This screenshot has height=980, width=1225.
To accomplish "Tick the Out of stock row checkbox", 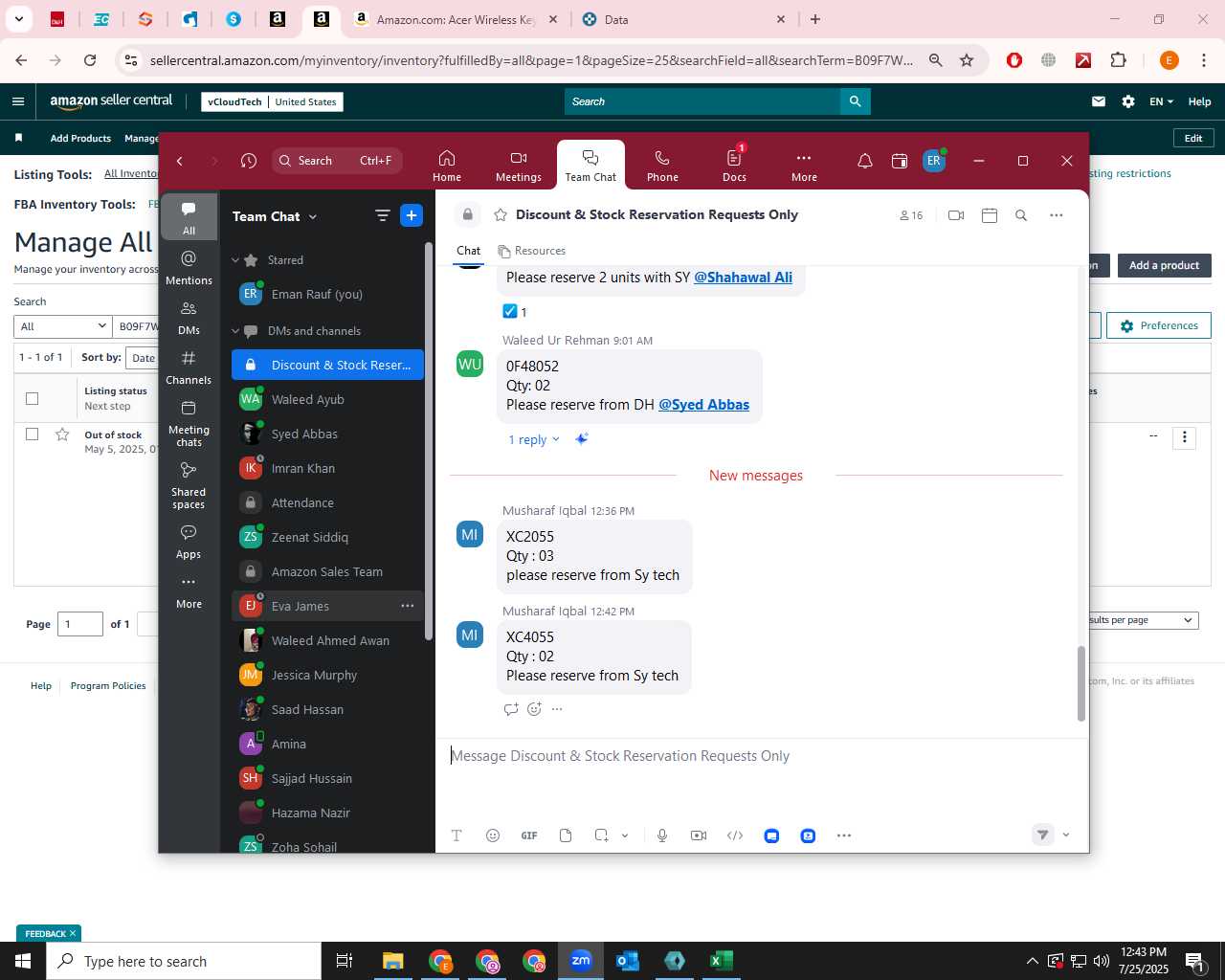I will tap(32, 434).
